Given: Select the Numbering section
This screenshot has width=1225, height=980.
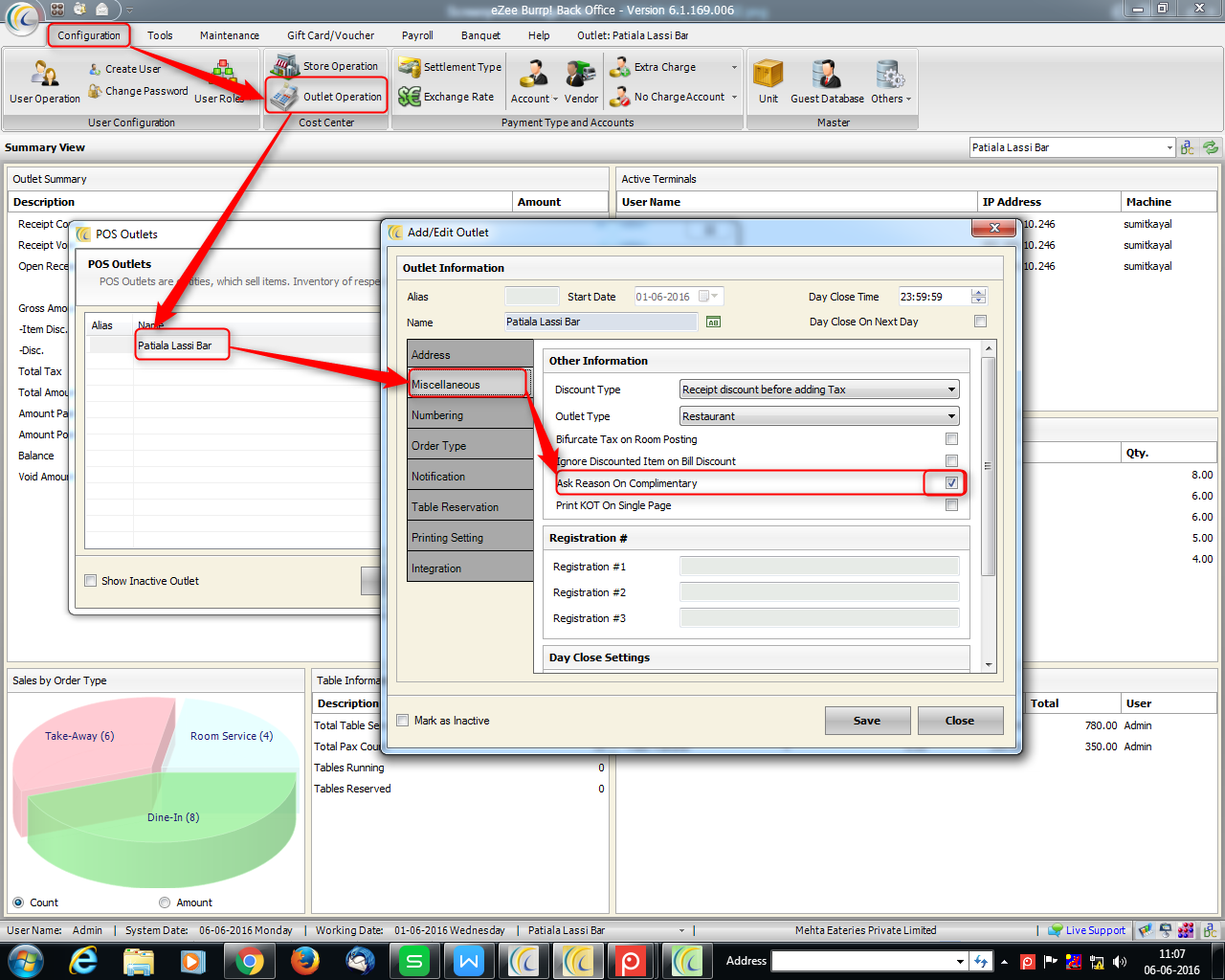Looking at the screenshot, I should [x=470, y=415].
